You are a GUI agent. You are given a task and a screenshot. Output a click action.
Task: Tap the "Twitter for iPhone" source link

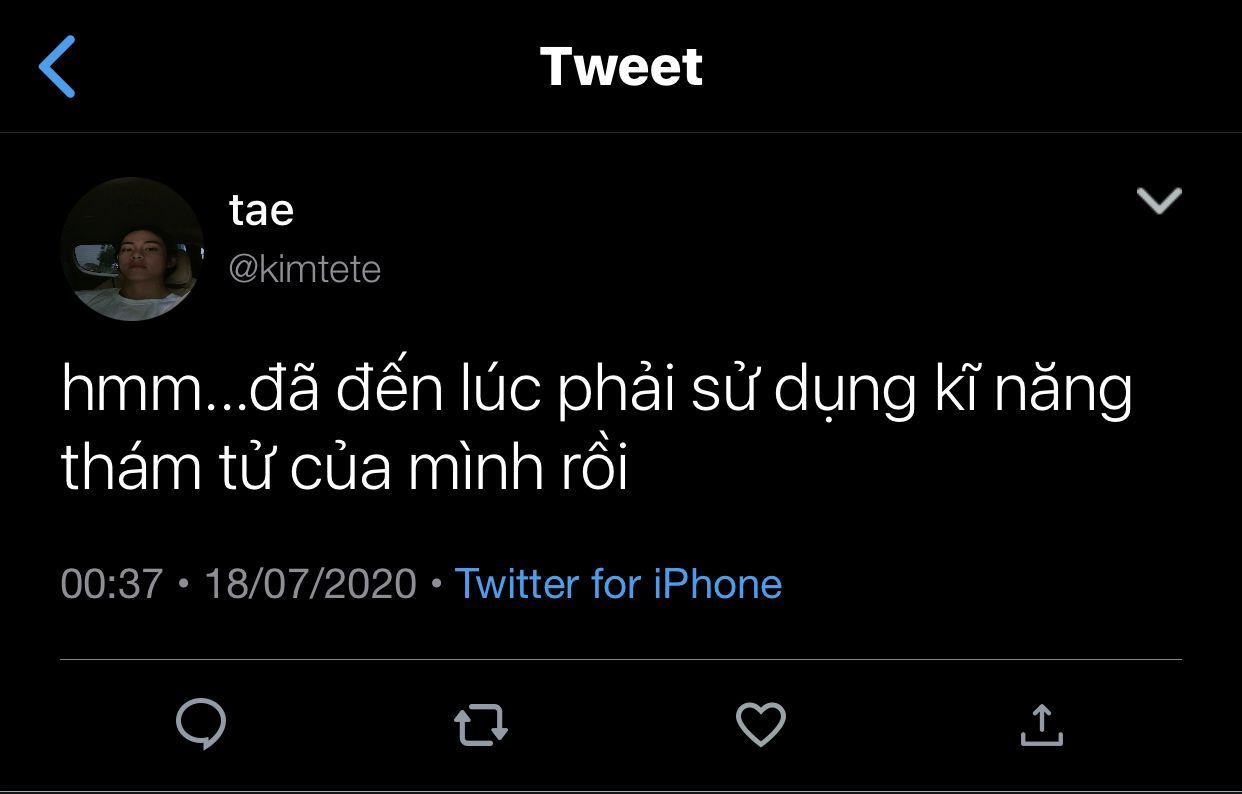pos(618,584)
